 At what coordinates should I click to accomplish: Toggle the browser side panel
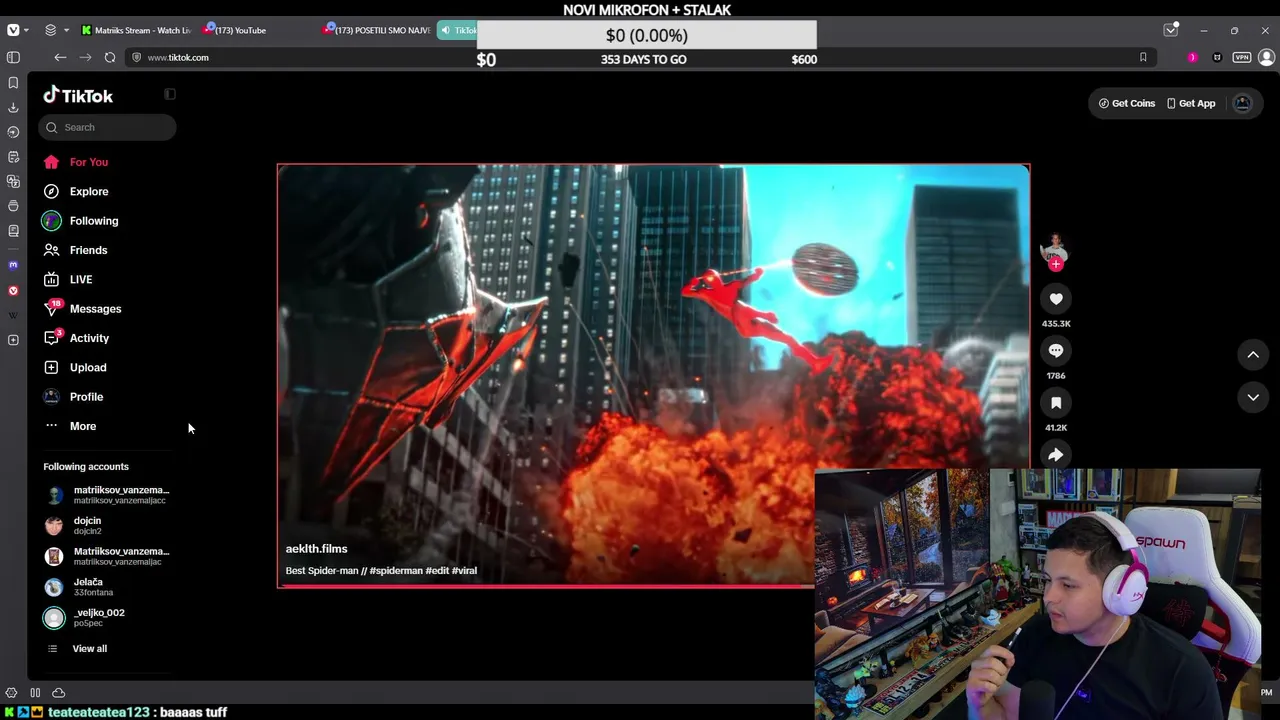point(13,58)
